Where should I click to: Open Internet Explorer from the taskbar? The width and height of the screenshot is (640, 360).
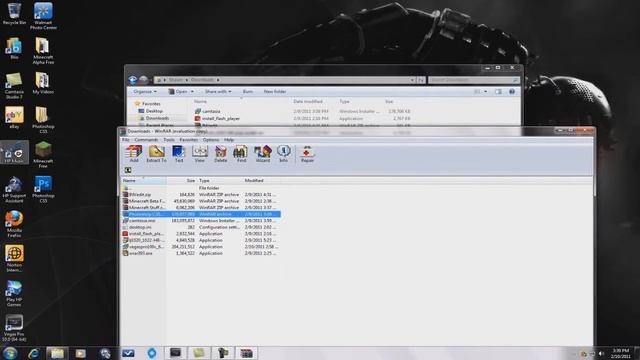coord(34,353)
